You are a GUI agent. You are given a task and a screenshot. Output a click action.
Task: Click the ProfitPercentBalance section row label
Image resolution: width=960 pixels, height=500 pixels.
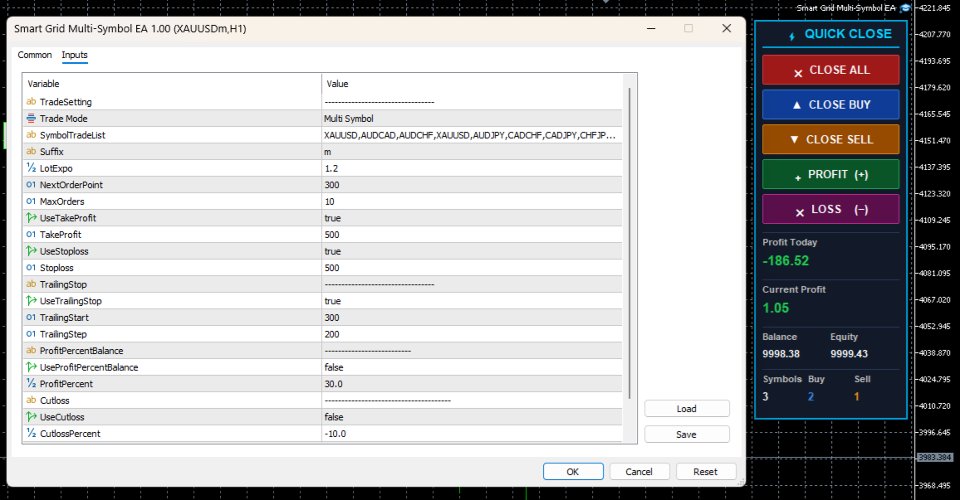(81, 351)
